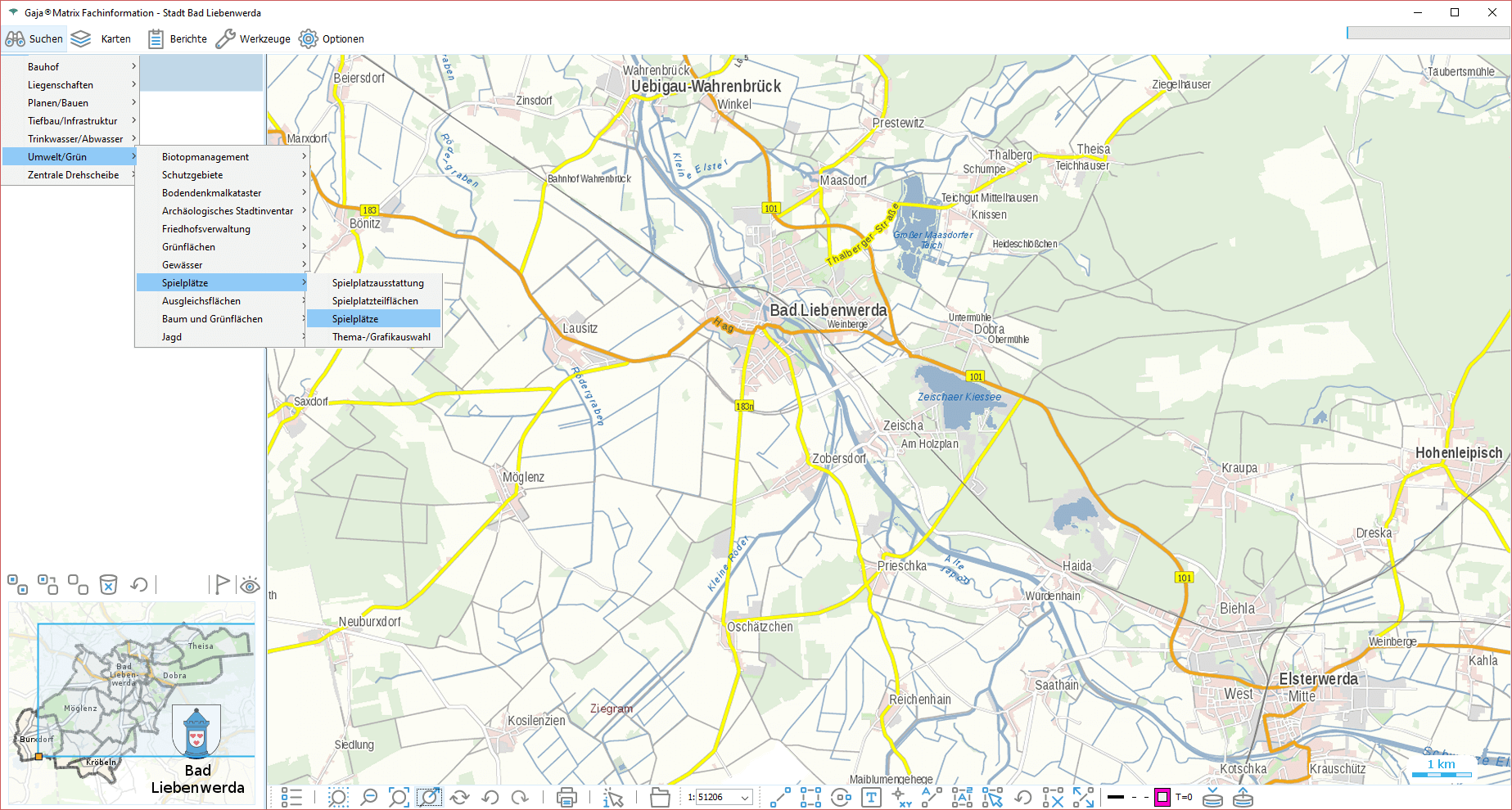The image size is (1512, 810).
Task: Click the open folder icon
Action: coord(660,797)
